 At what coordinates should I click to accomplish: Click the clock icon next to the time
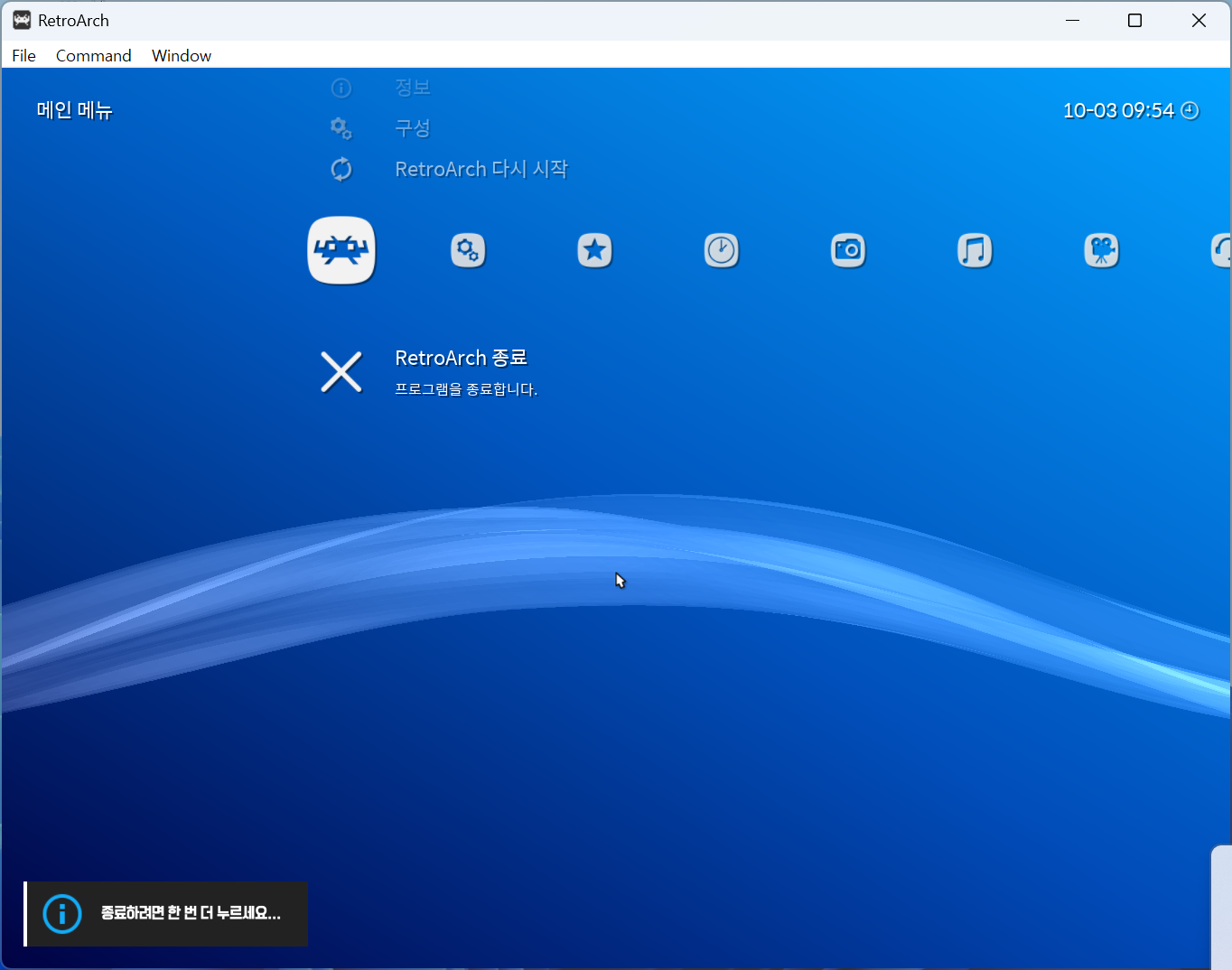[1190, 110]
